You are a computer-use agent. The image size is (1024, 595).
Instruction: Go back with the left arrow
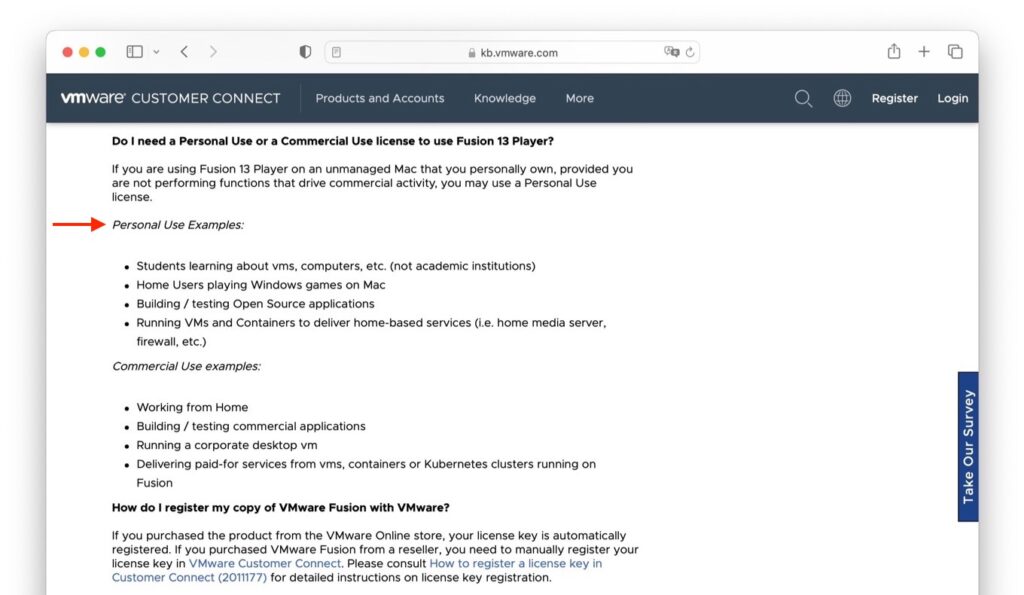(184, 52)
